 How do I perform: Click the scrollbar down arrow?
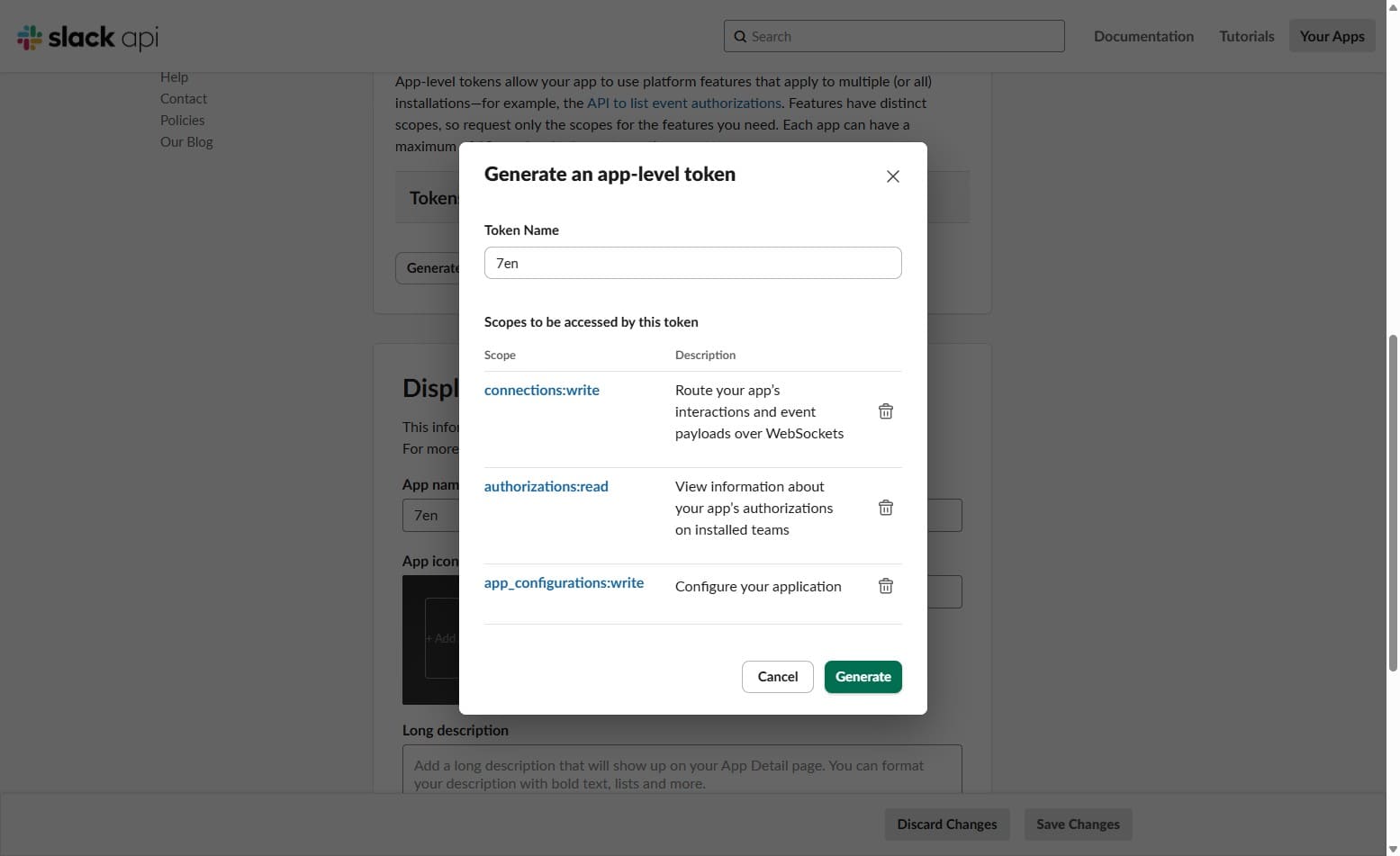coord(1393,849)
